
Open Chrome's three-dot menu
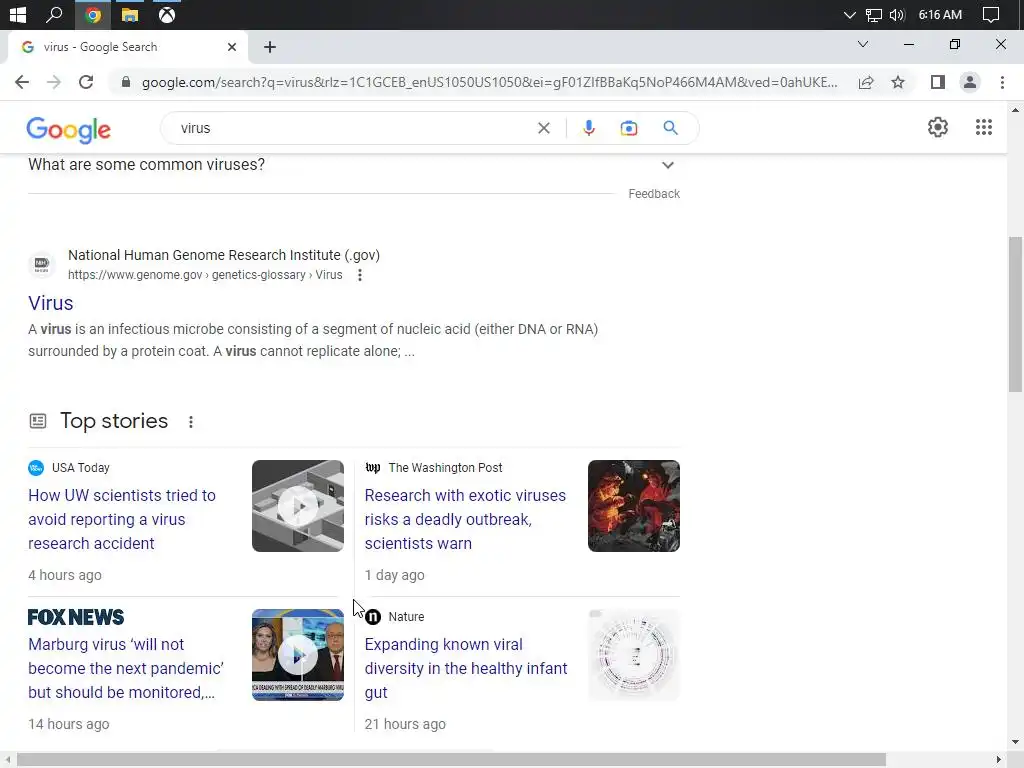1002,82
